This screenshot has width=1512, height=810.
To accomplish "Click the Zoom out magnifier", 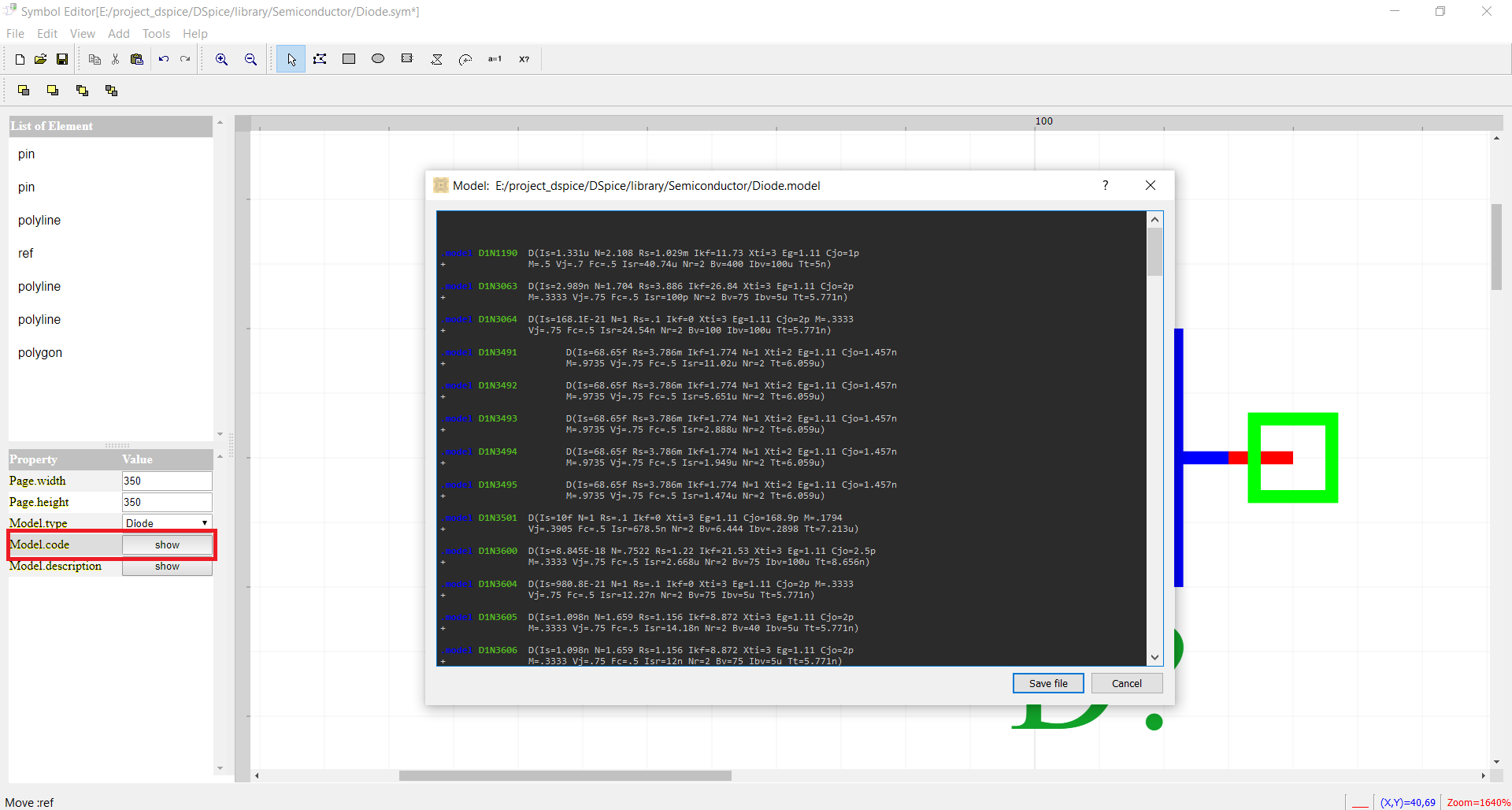I will pos(250,59).
